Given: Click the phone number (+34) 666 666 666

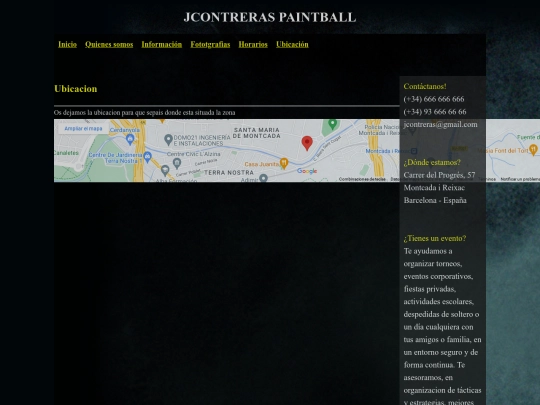Looking at the screenshot, I should pyautogui.click(x=434, y=99).
